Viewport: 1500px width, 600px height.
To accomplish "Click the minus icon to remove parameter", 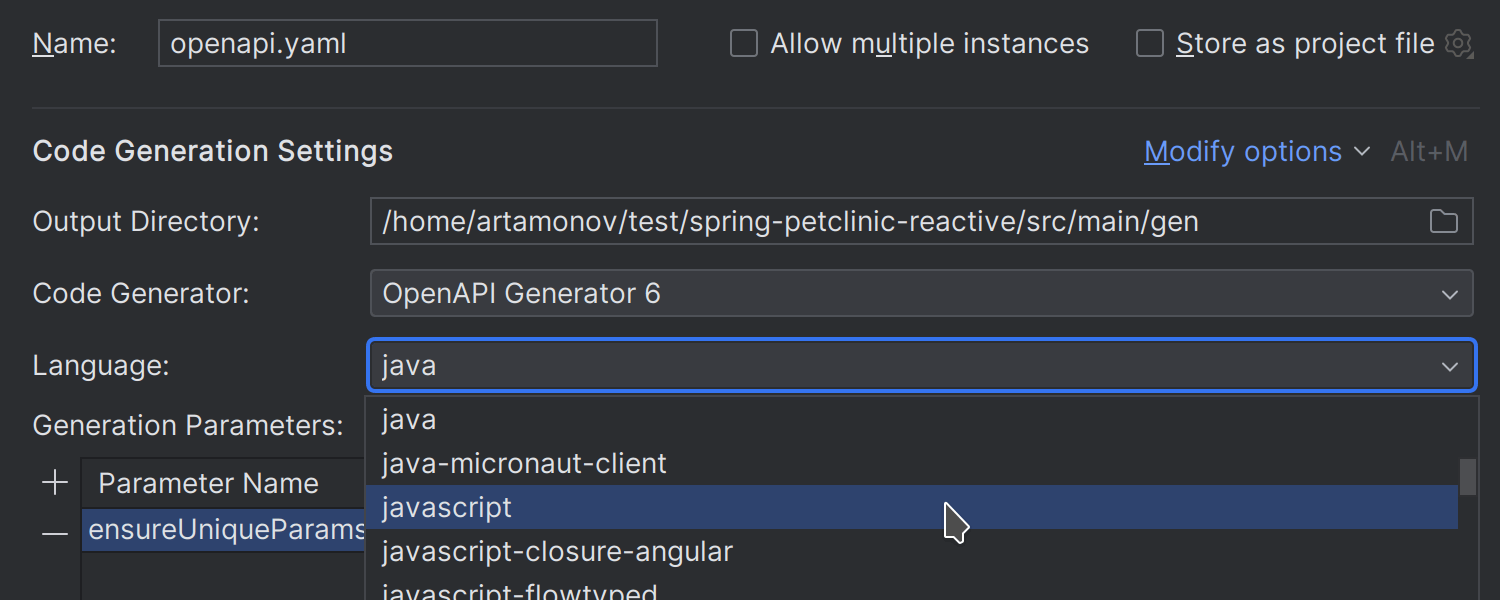I will [x=55, y=534].
